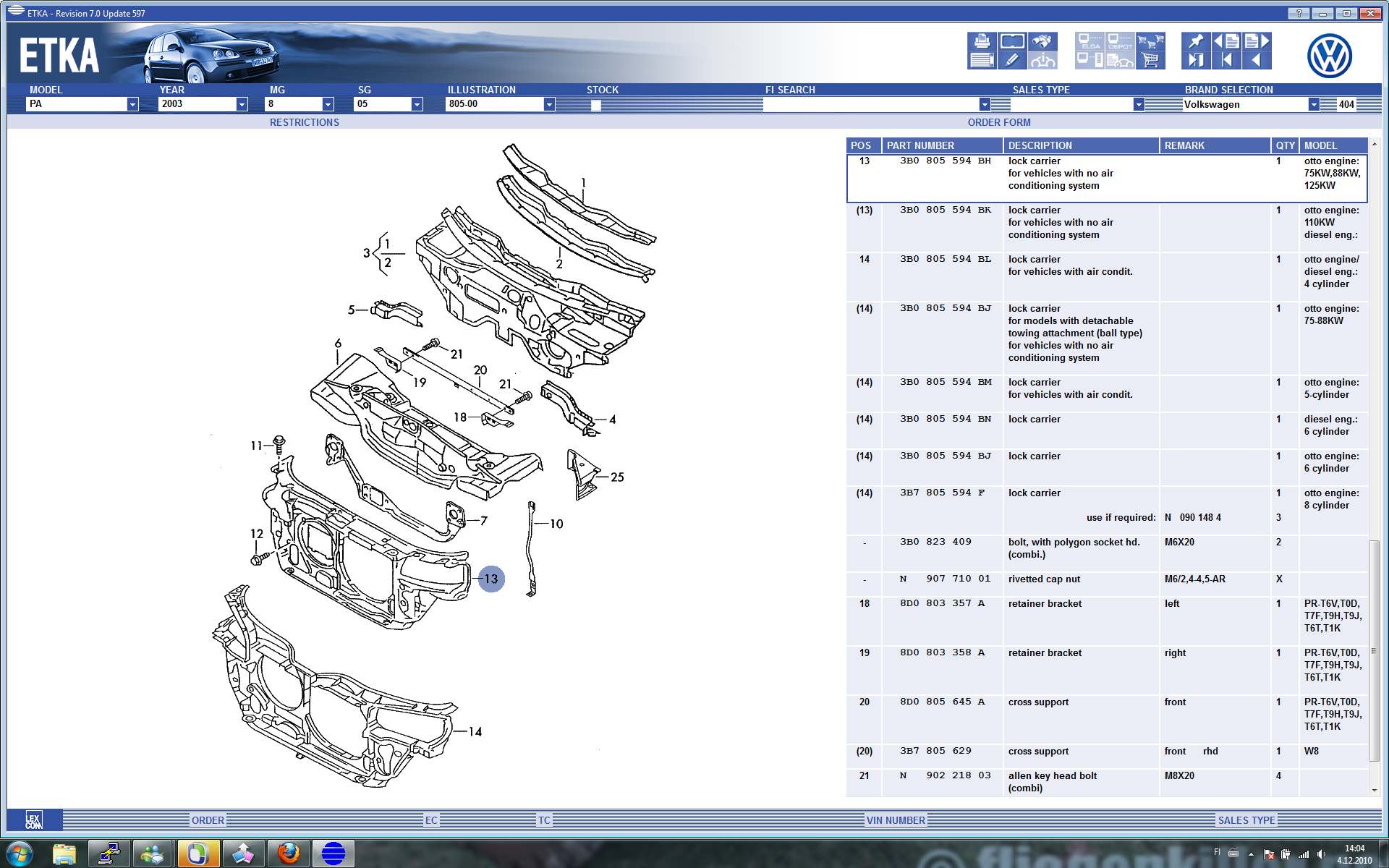This screenshot has height=868, width=1389.
Task: Click the ORDER button in bottom bar
Action: click(208, 820)
